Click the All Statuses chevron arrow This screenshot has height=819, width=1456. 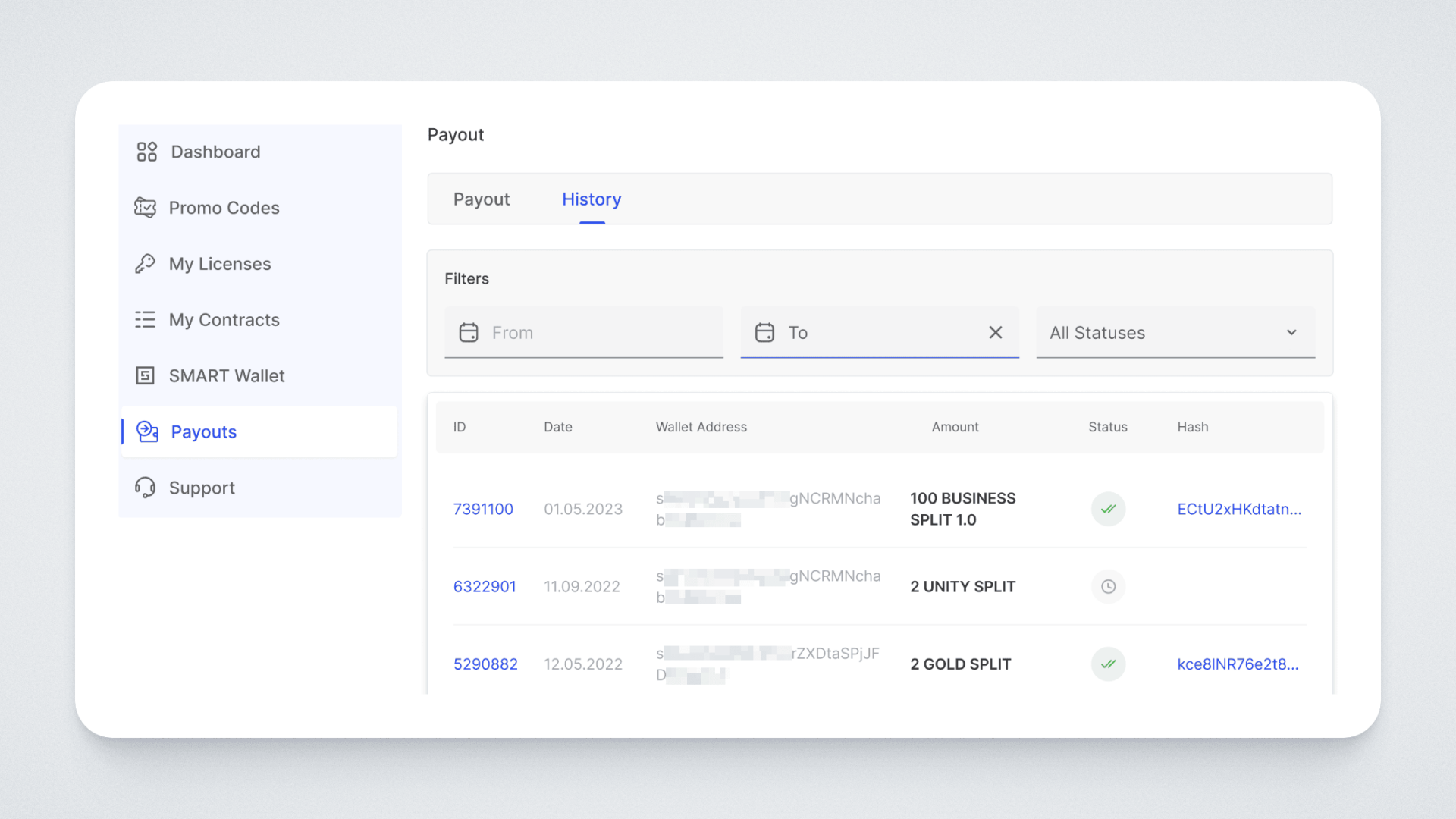(x=1291, y=333)
